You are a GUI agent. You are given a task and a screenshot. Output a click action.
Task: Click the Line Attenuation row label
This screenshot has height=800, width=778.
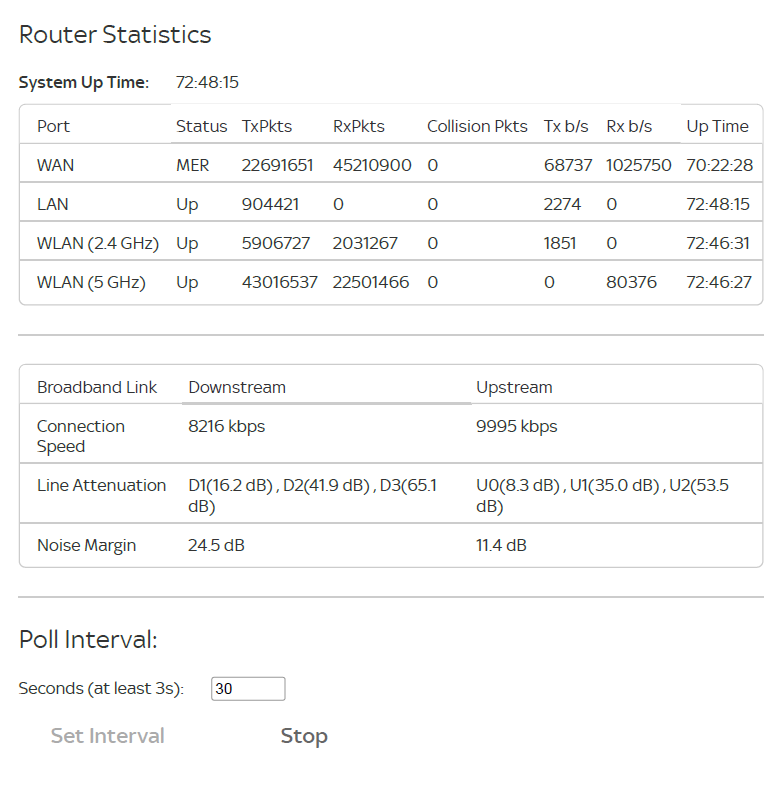coord(101,485)
